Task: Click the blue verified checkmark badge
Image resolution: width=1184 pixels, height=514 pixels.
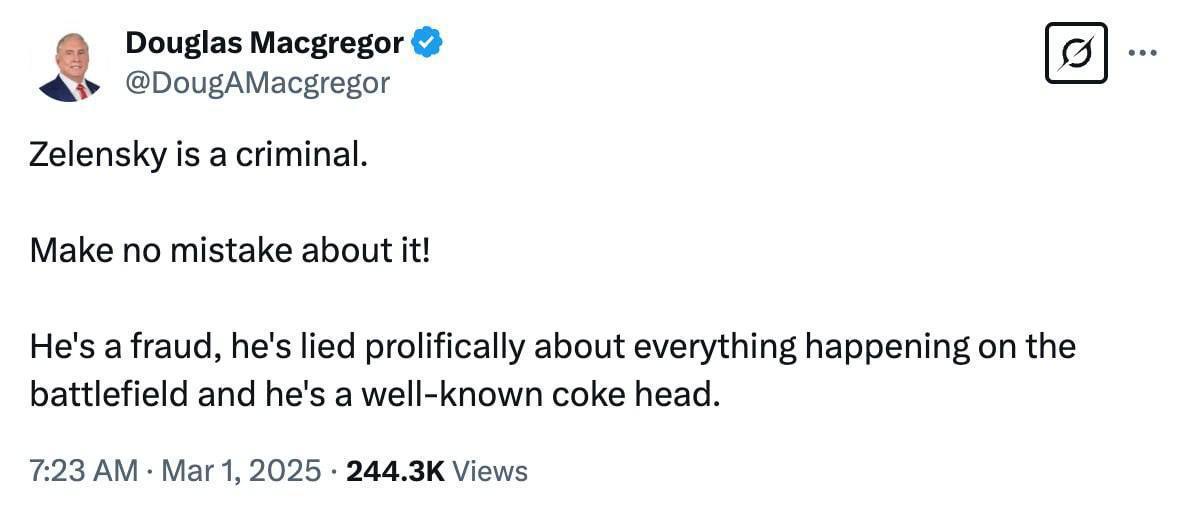Action: pyautogui.click(x=429, y=43)
